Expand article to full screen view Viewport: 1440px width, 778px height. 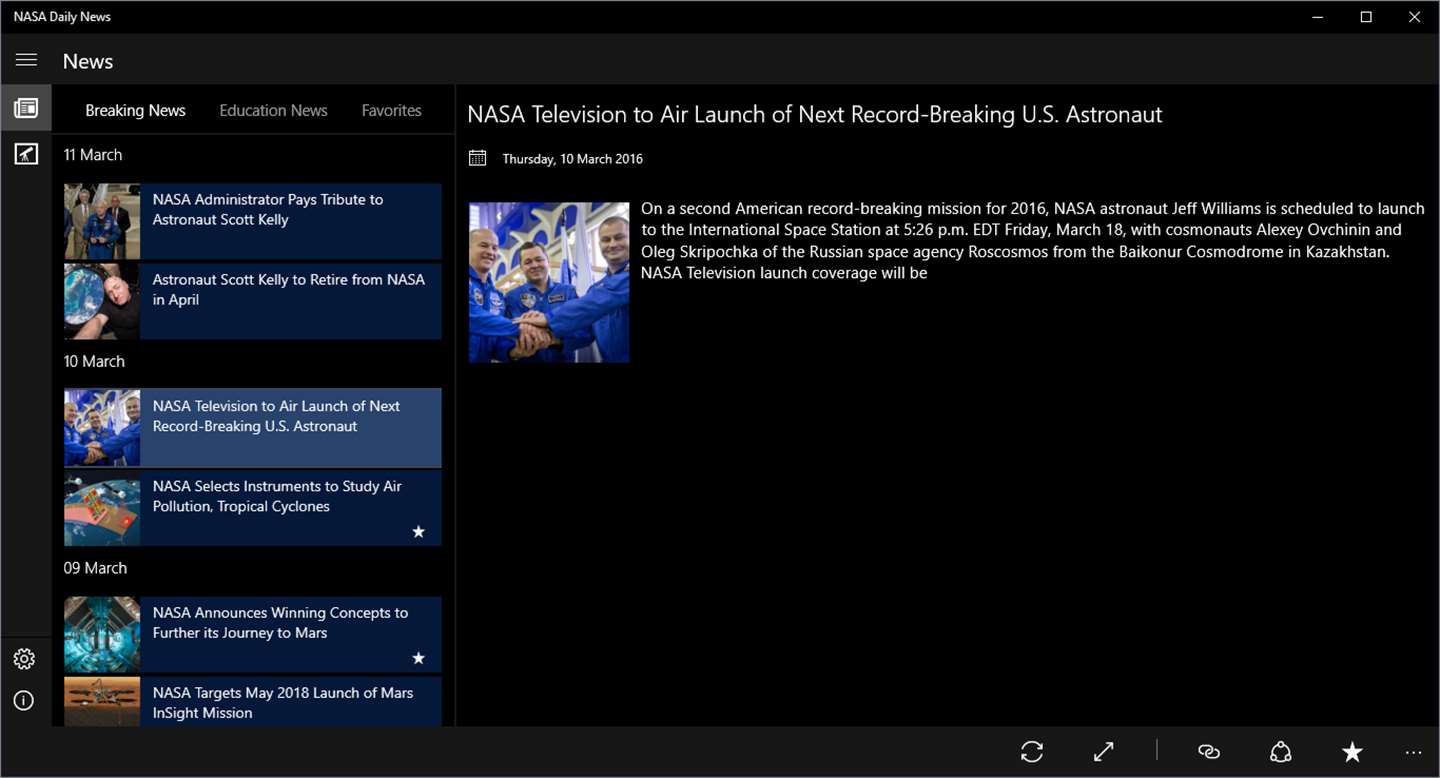pos(1104,752)
